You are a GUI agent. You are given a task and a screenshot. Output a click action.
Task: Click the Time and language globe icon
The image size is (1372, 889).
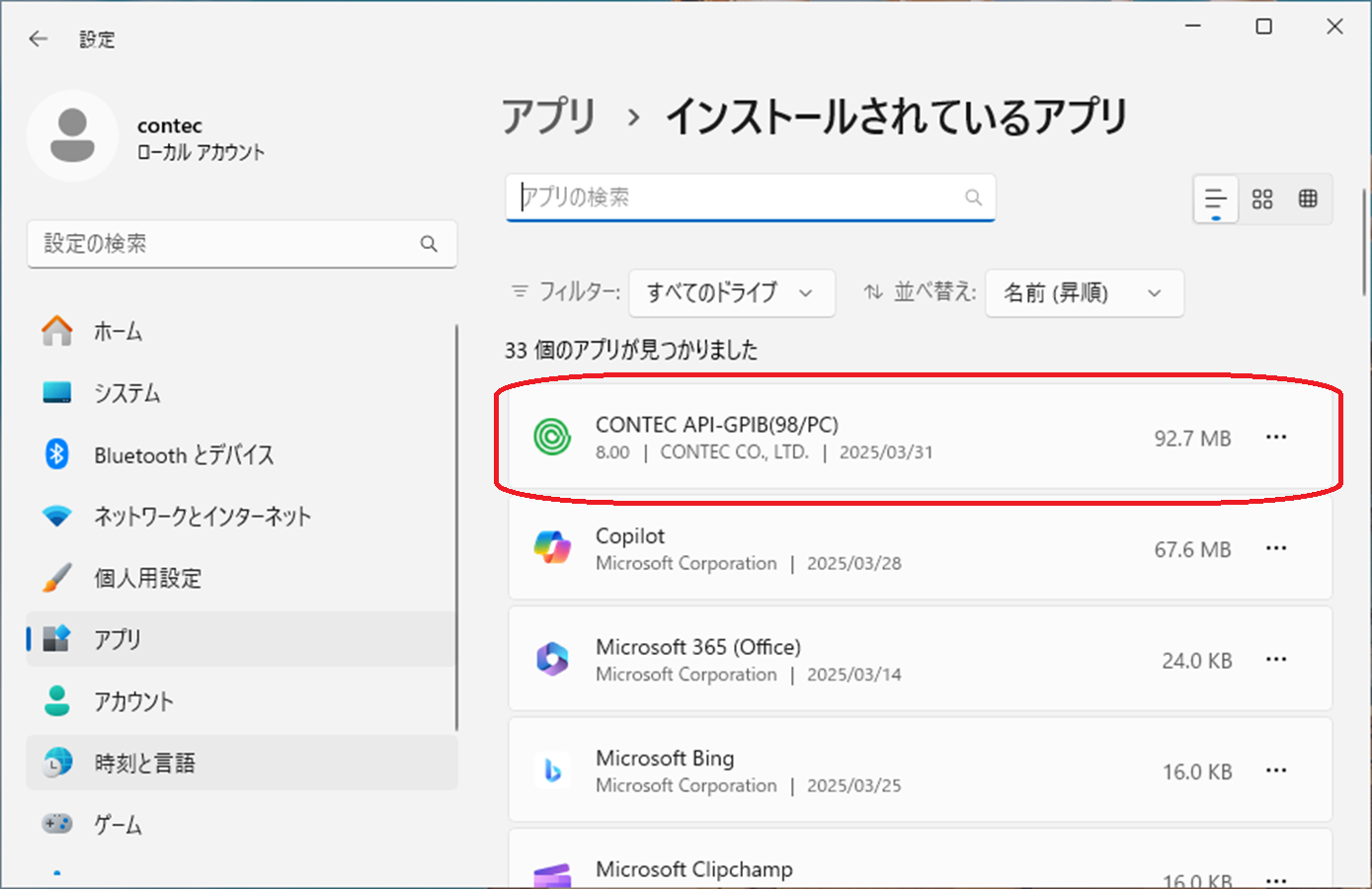pos(58,762)
